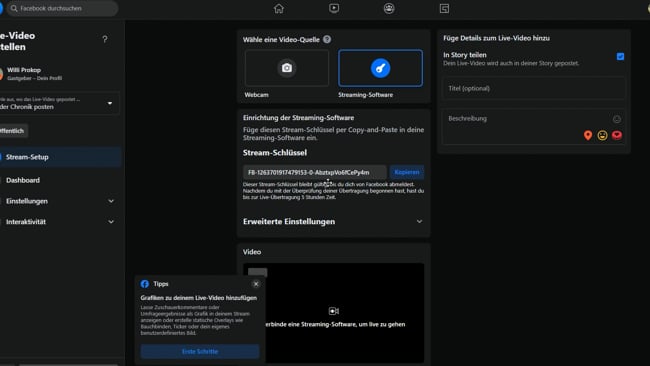Select the Webcam camera source
This screenshot has height=366, width=650.
pos(287,68)
